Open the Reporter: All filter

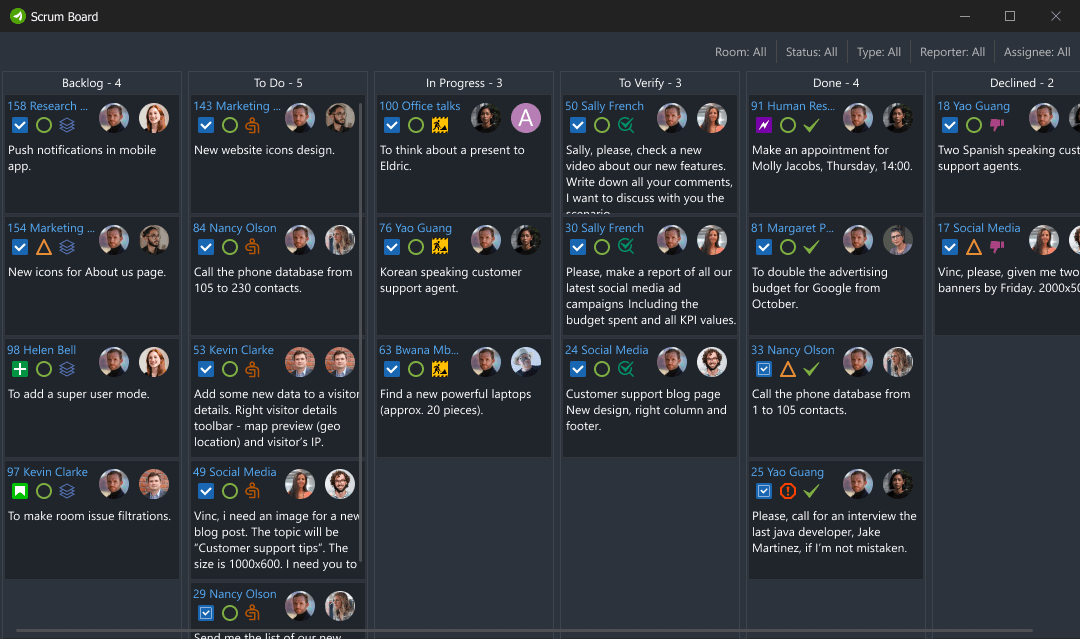952,51
